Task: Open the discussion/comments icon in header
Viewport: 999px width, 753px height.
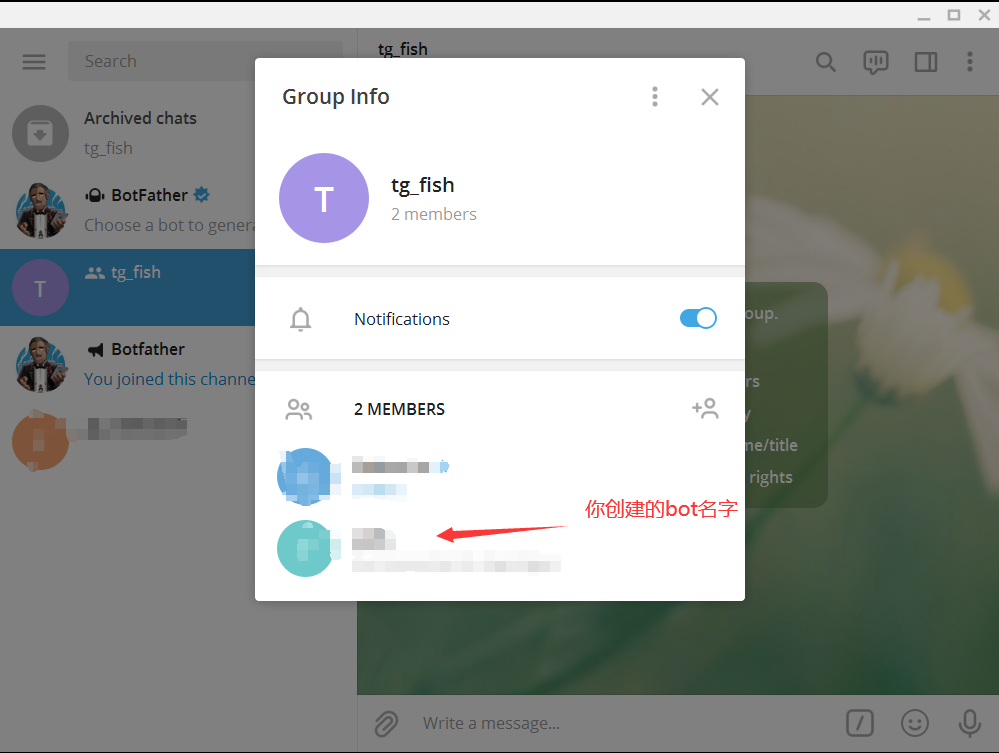Action: (875, 62)
